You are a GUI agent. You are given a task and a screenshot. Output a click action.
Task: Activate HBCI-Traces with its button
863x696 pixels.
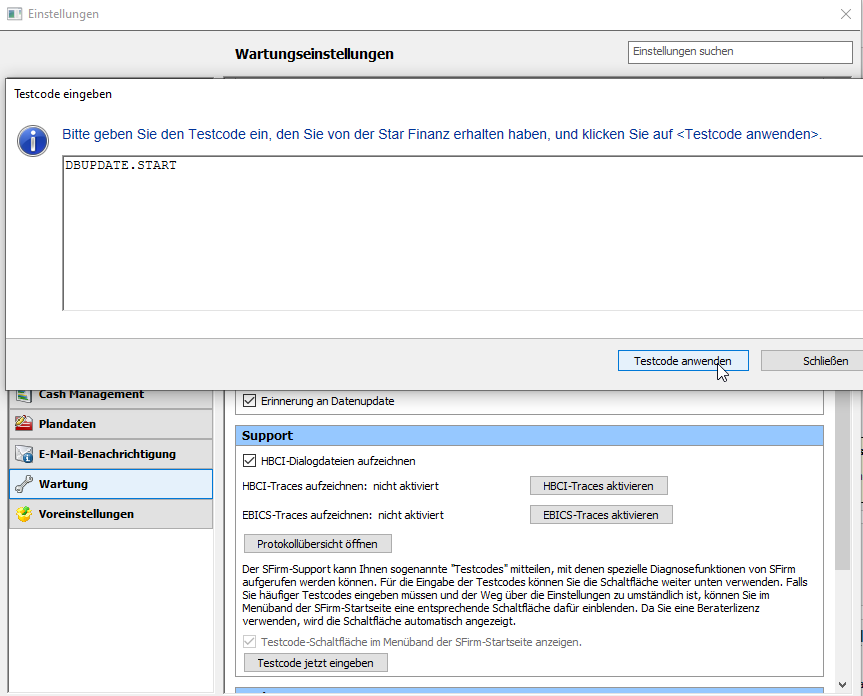click(x=598, y=486)
